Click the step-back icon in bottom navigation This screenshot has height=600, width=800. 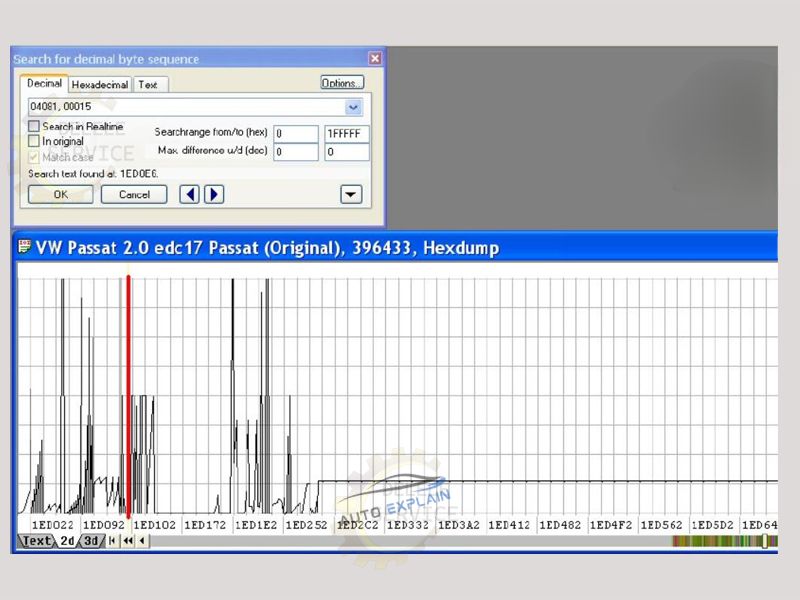pyautogui.click(x=142, y=541)
